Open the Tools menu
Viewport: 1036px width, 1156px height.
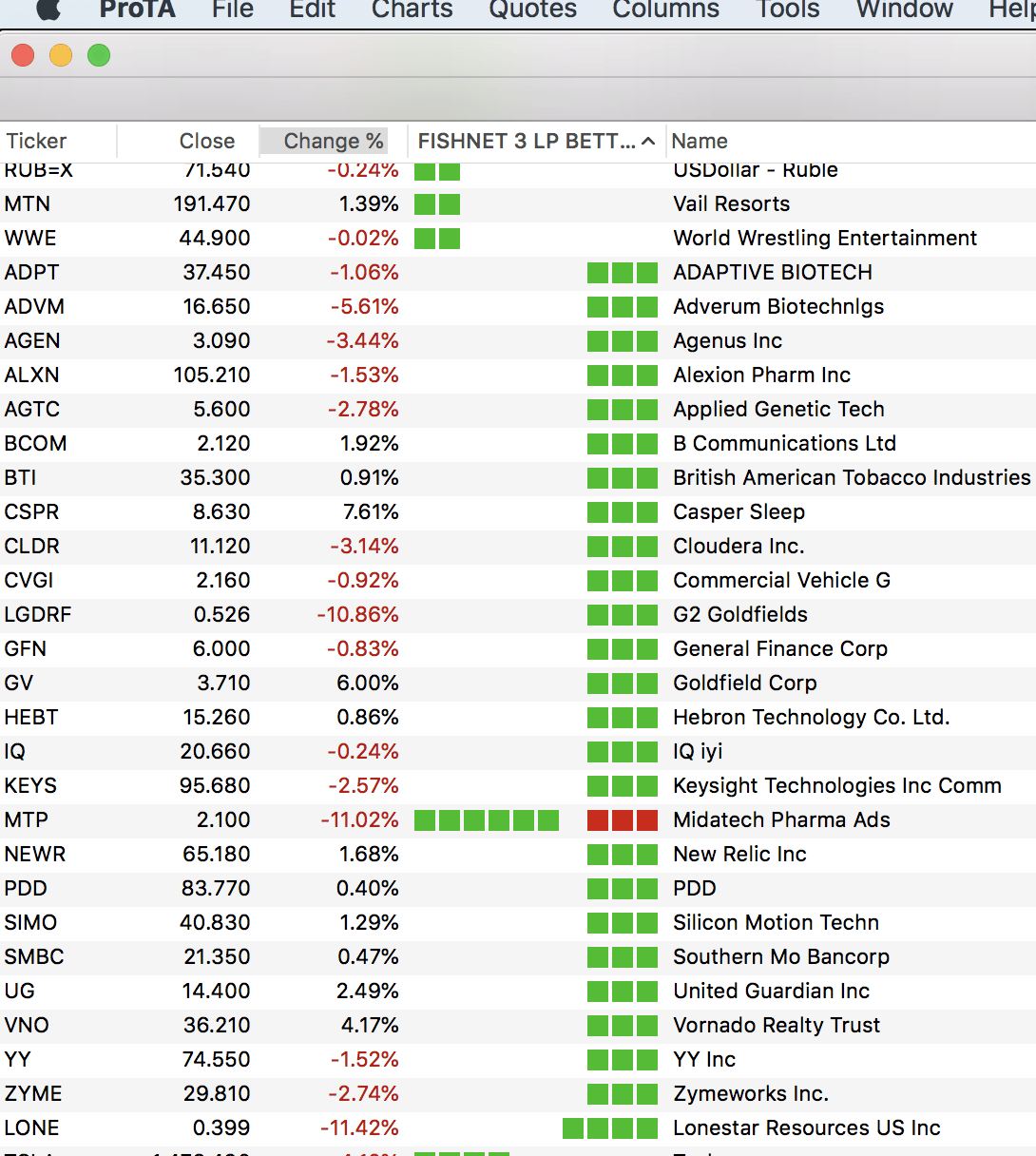pyautogui.click(x=787, y=10)
